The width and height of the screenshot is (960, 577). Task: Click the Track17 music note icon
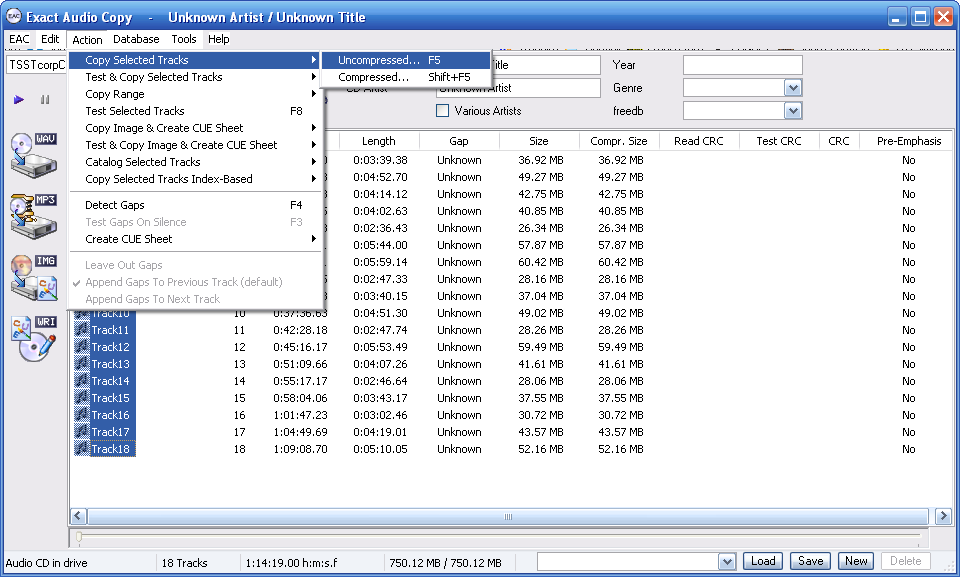tap(81, 432)
